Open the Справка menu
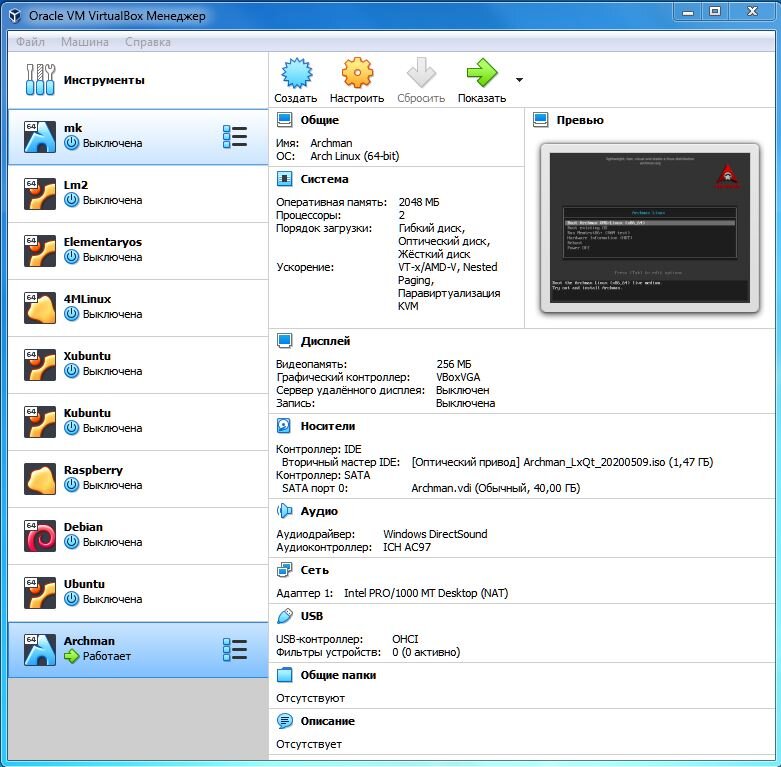Screen dimensions: 781x767 coord(148,42)
